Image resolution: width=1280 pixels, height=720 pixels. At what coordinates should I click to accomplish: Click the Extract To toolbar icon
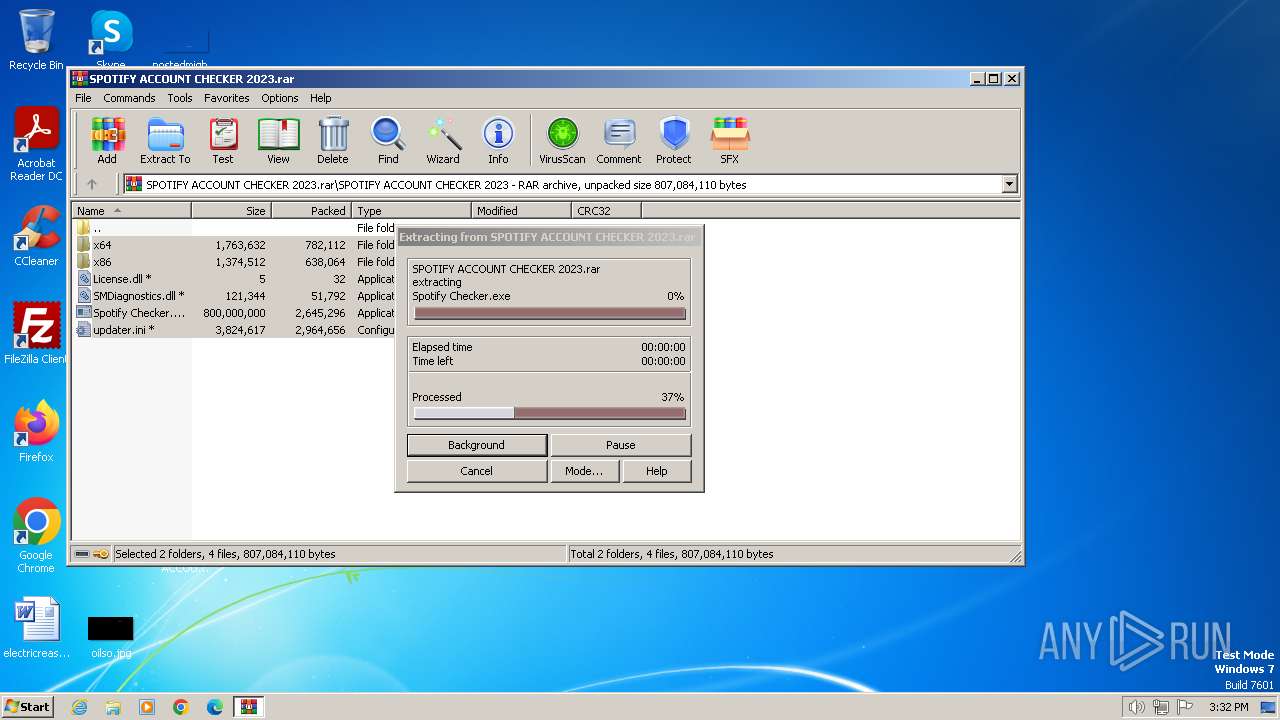click(165, 140)
